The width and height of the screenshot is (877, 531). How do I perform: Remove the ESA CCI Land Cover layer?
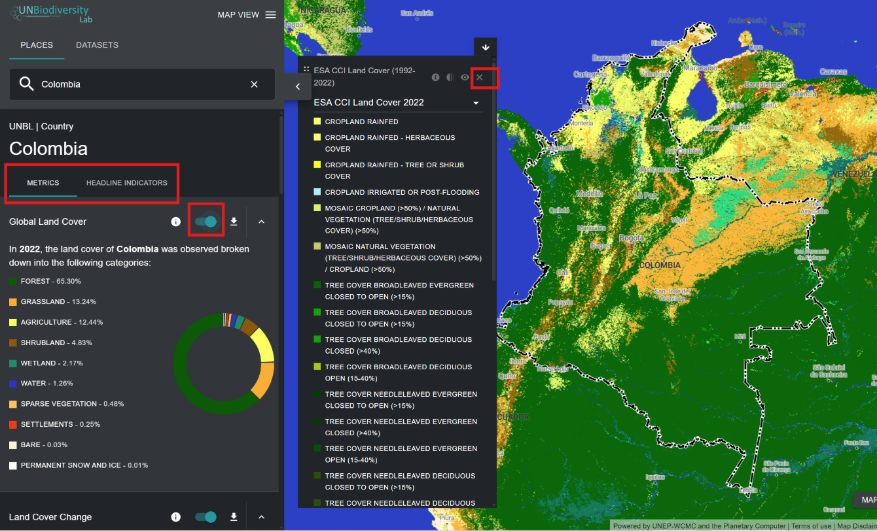click(480, 77)
